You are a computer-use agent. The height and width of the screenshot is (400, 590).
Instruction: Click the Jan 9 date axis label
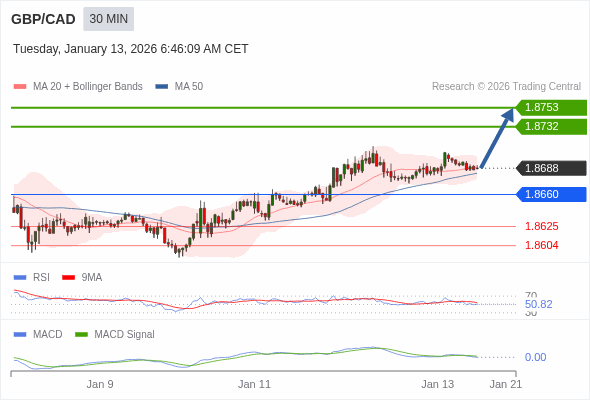pyautogui.click(x=100, y=384)
